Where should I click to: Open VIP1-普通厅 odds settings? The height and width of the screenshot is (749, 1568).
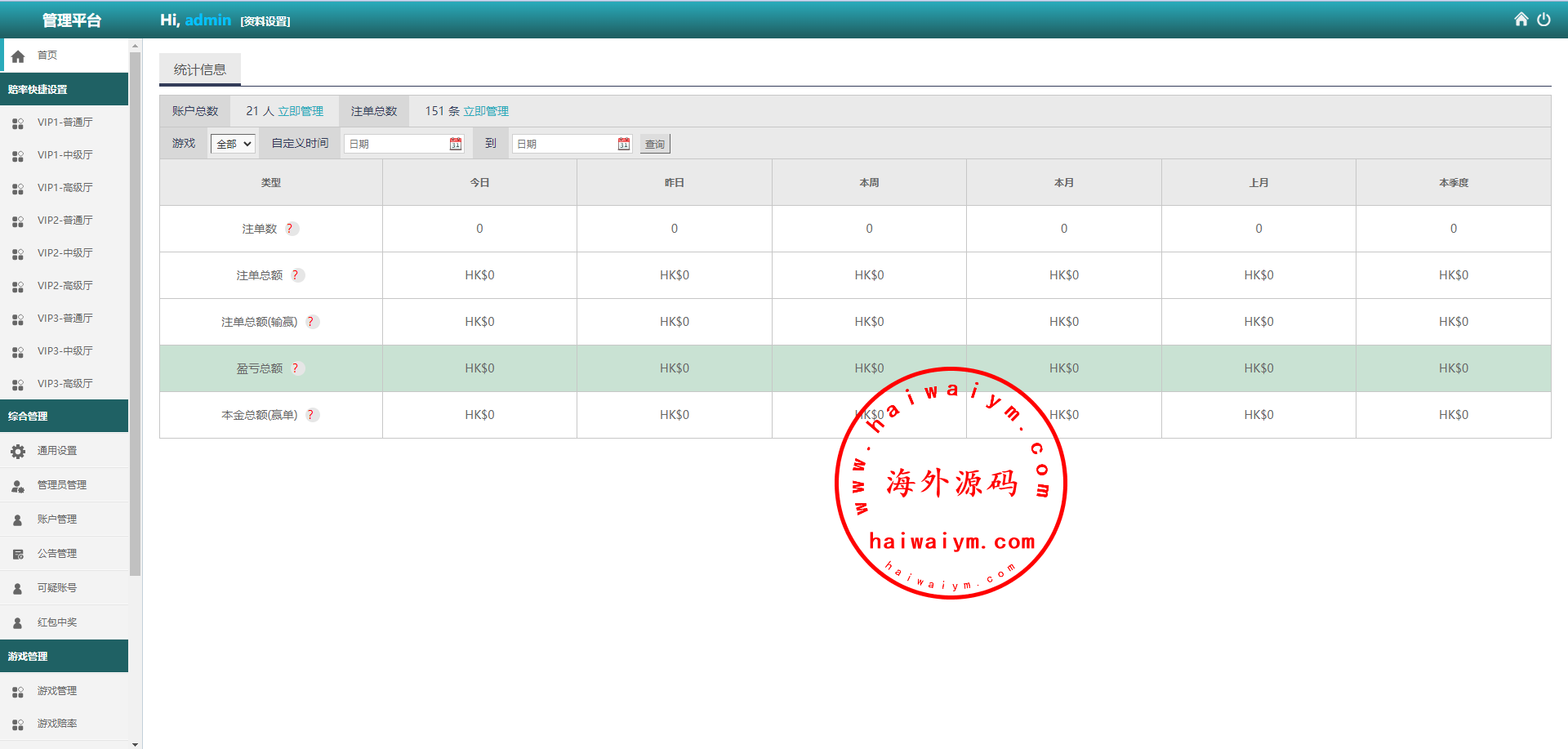pos(65,123)
